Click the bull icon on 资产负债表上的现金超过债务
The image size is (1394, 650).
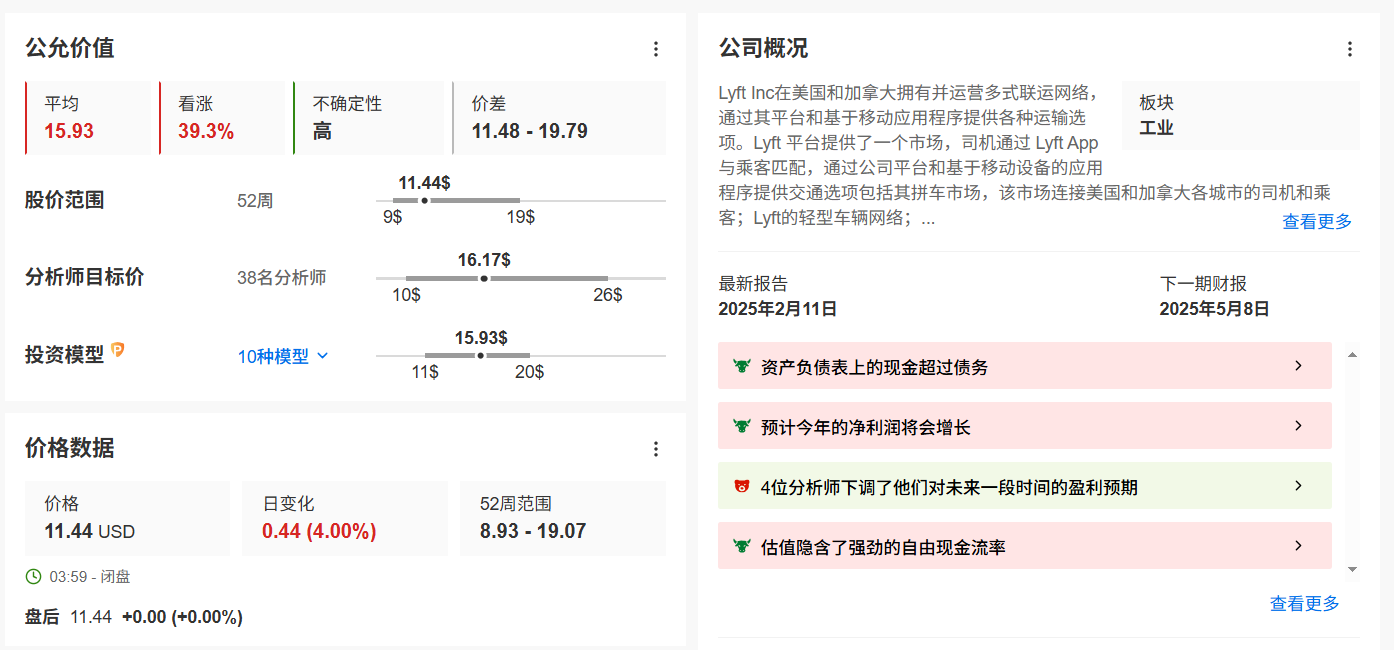[742, 366]
